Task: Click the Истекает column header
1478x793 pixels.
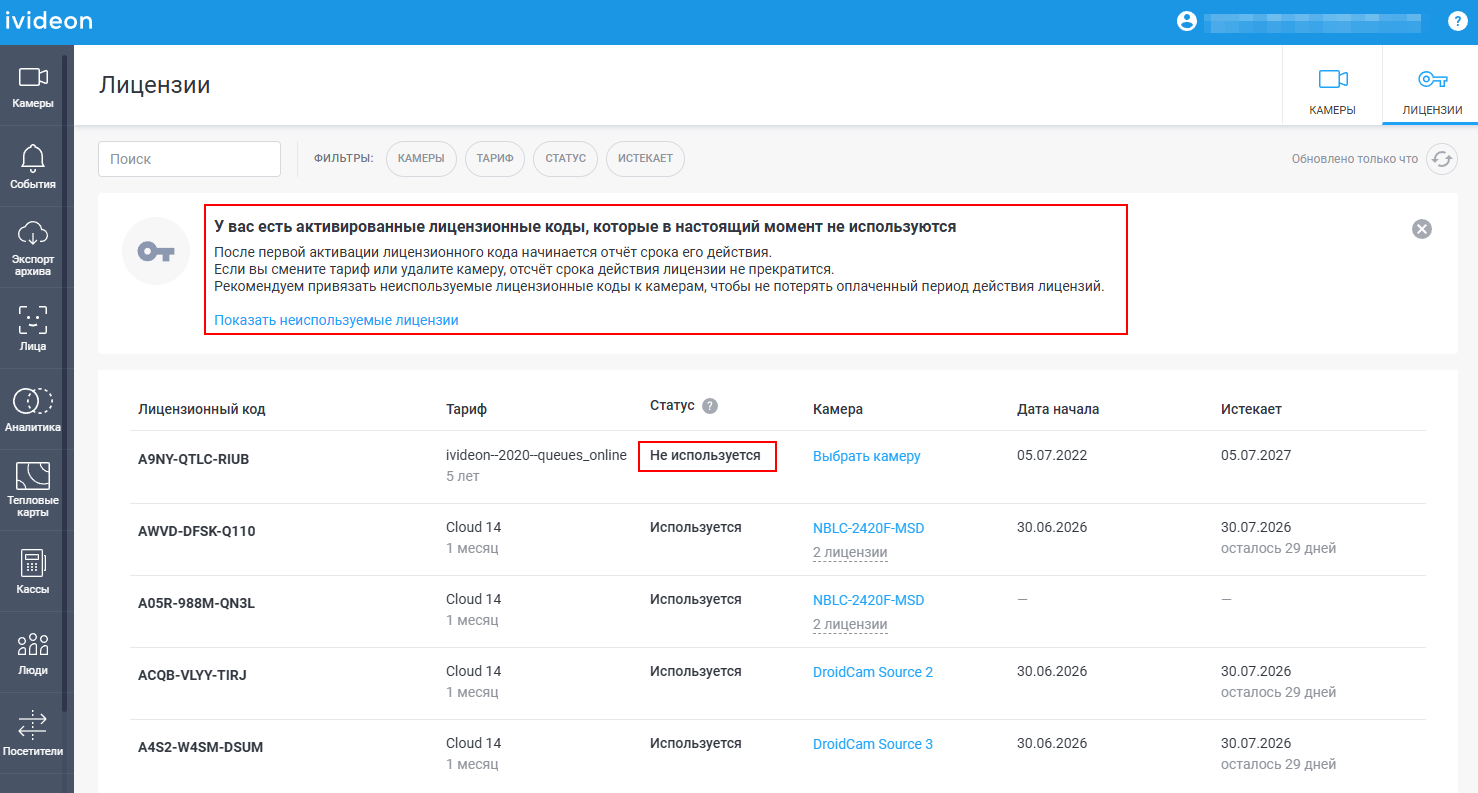Action: pos(1251,409)
